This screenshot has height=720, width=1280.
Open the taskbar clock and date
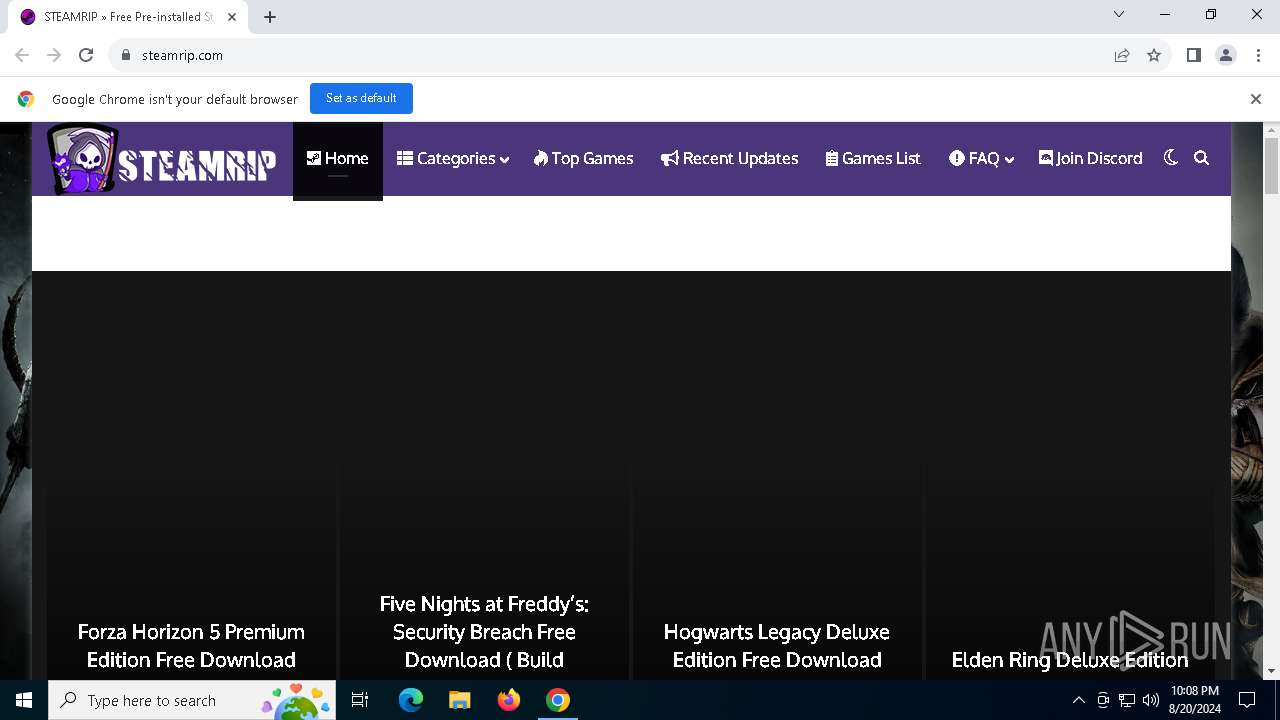(1195, 700)
